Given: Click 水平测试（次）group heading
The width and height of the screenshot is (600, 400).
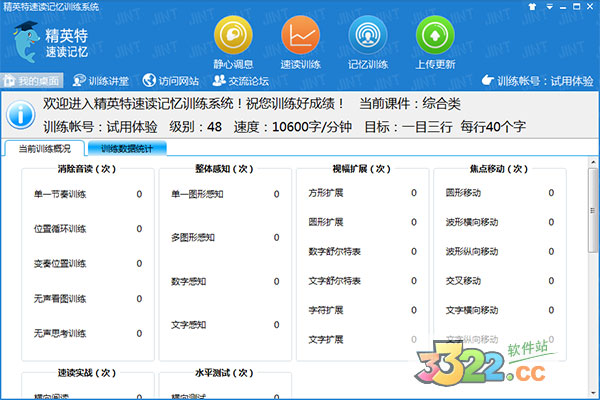Looking at the screenshot, I should click(x=224, y=373).
